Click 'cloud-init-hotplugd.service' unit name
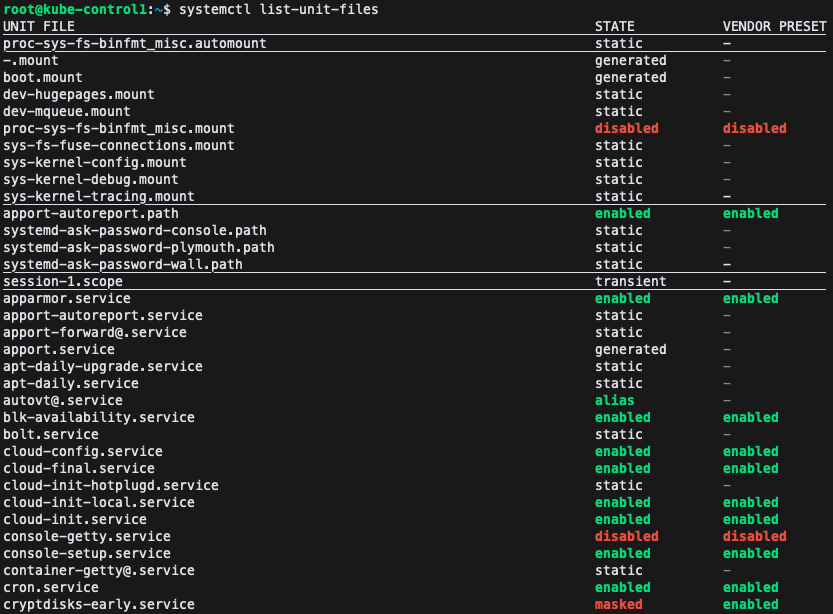 (x=111, y=485)
